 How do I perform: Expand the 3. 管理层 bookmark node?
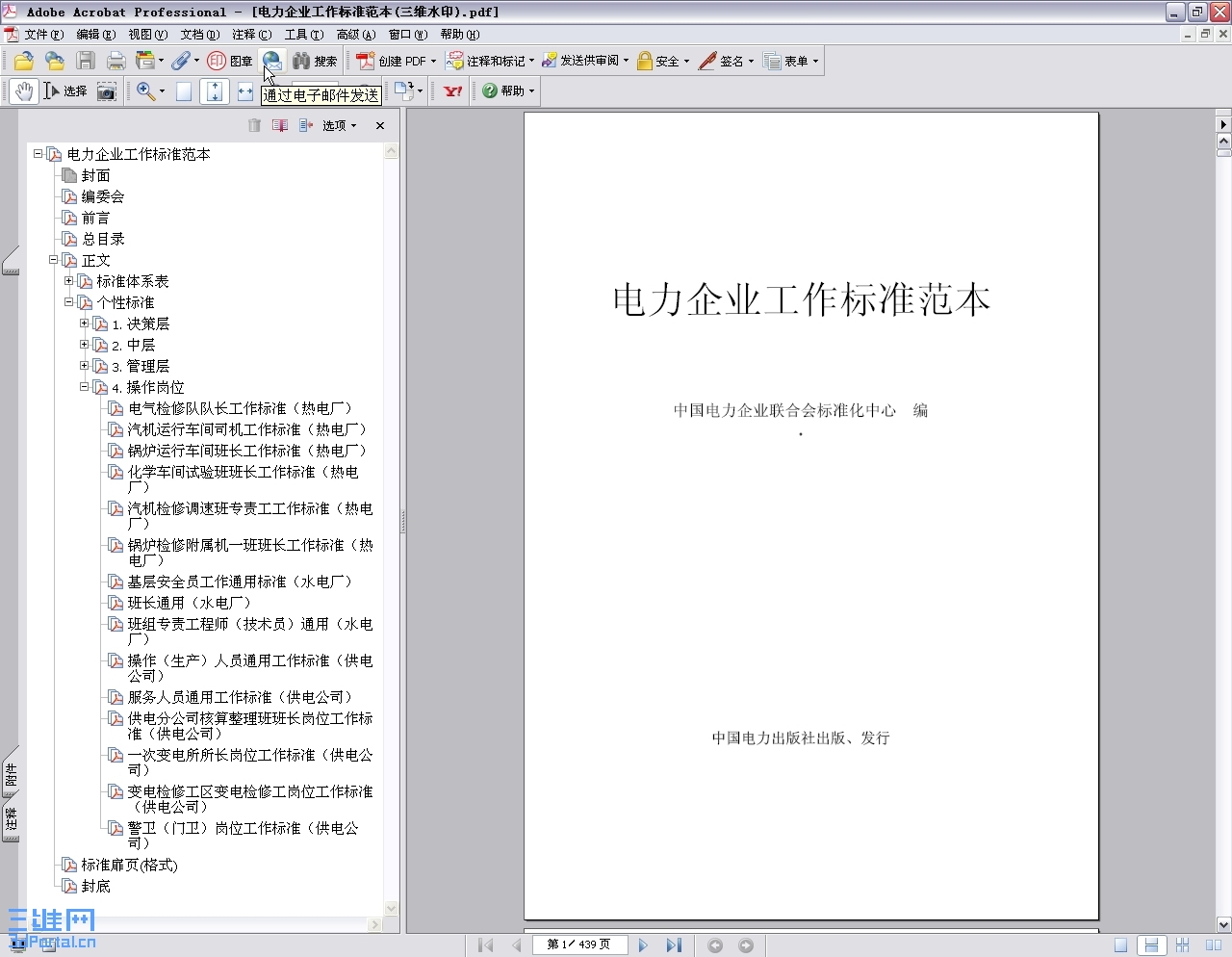(x=85, y=366)
